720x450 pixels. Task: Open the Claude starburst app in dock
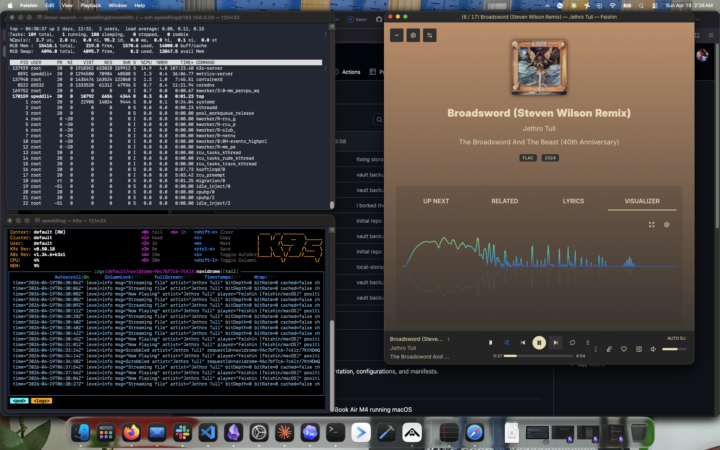pos(284,433)
